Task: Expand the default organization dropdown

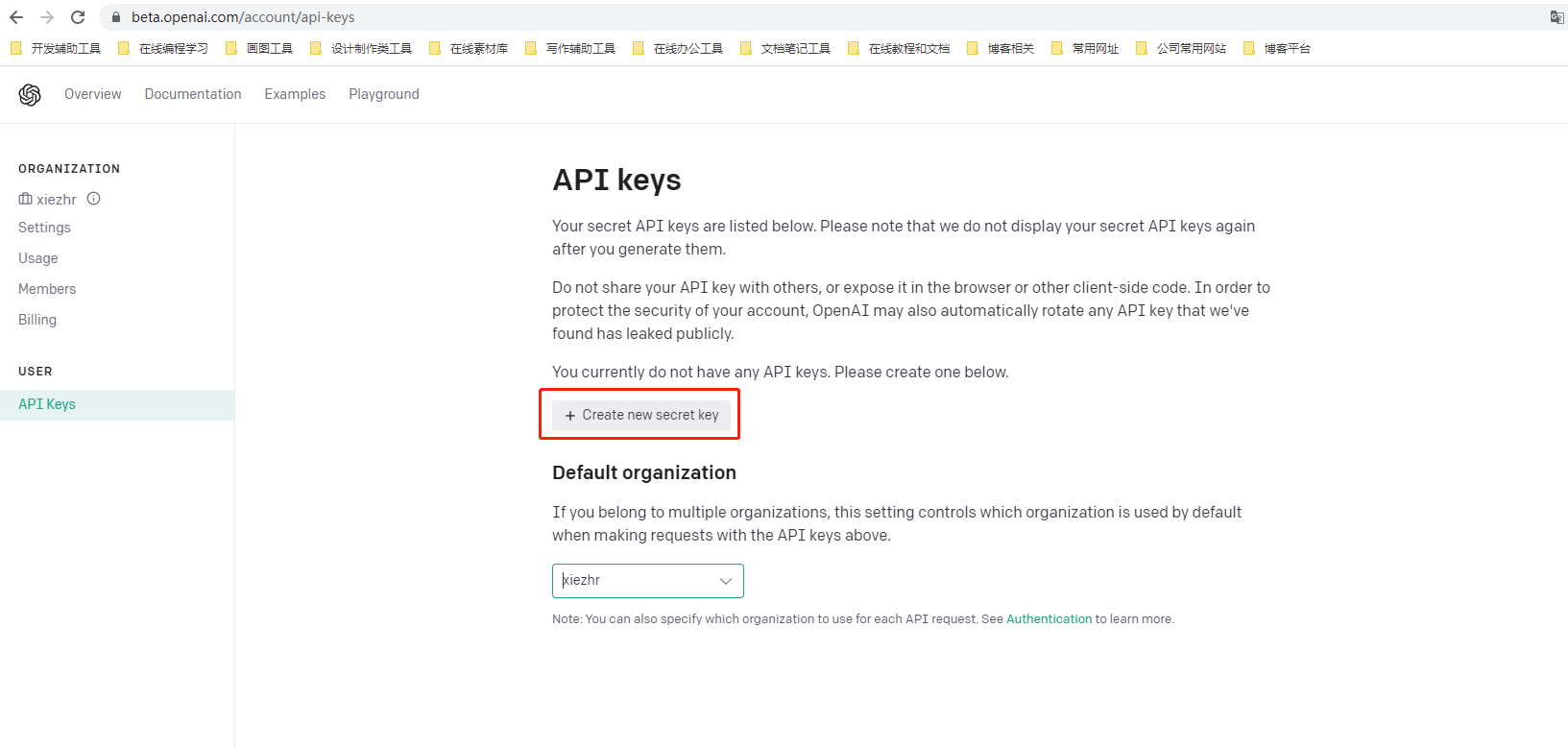Action: [648, 581]
